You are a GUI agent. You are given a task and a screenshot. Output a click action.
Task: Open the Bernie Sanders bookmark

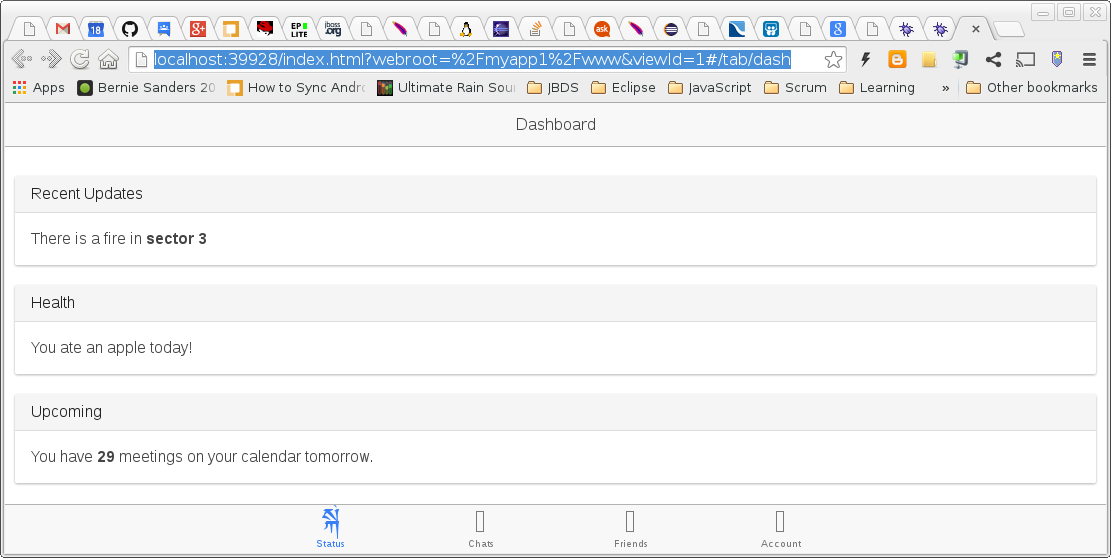coord(146,88)
